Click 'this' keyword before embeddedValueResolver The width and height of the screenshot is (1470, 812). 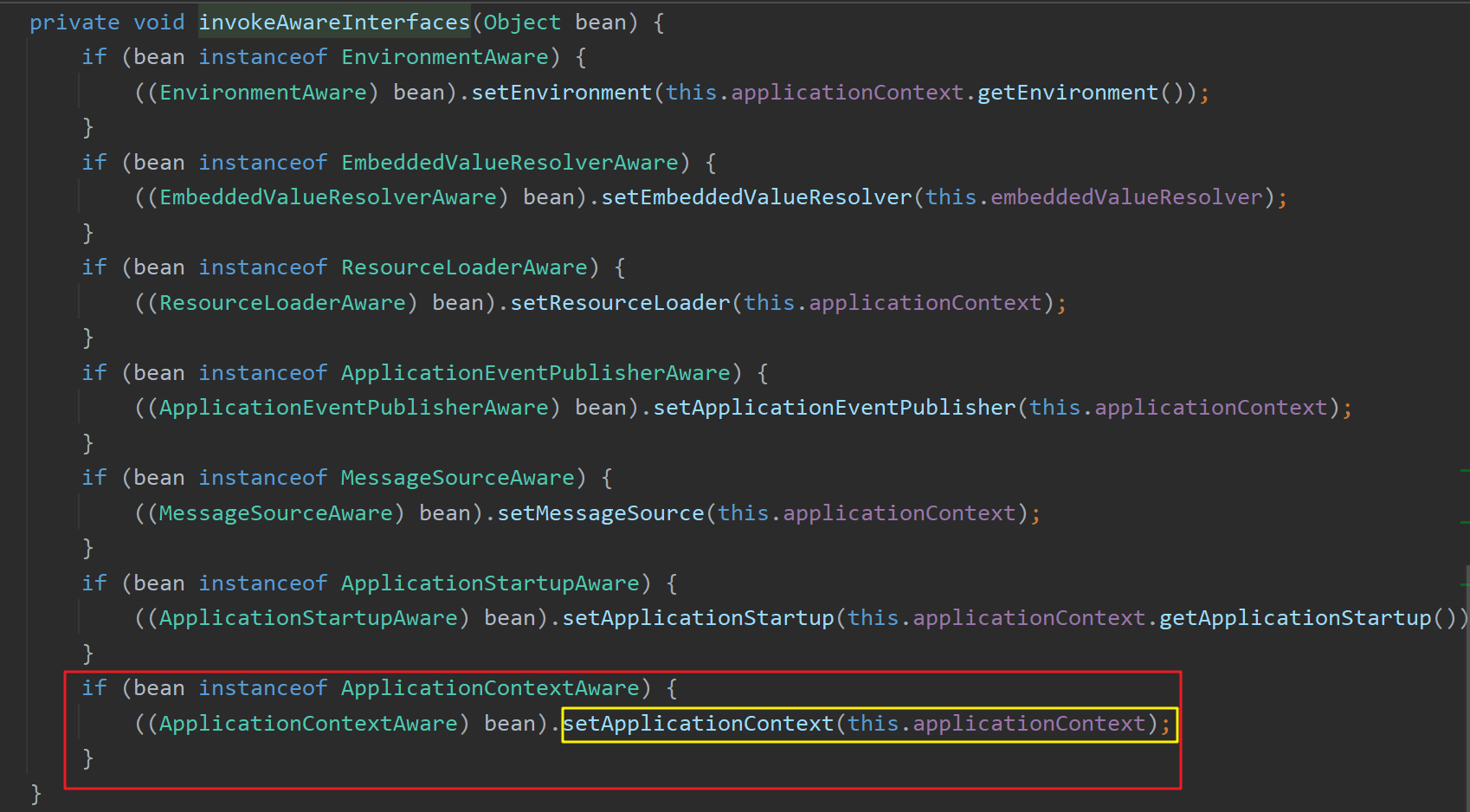pyautogui.click(x=951, y=197)
